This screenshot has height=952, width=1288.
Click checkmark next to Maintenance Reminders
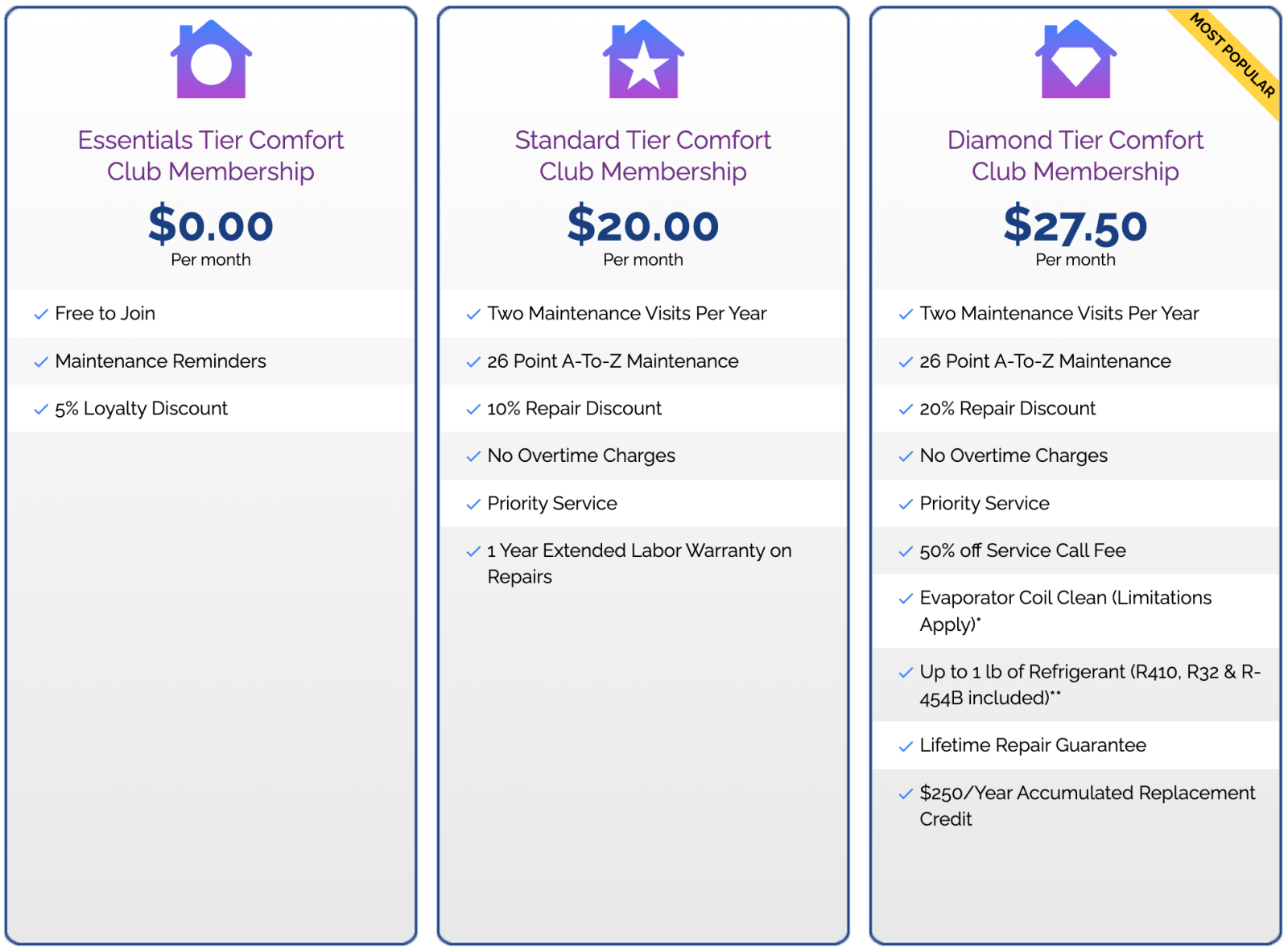pos(41,362)
